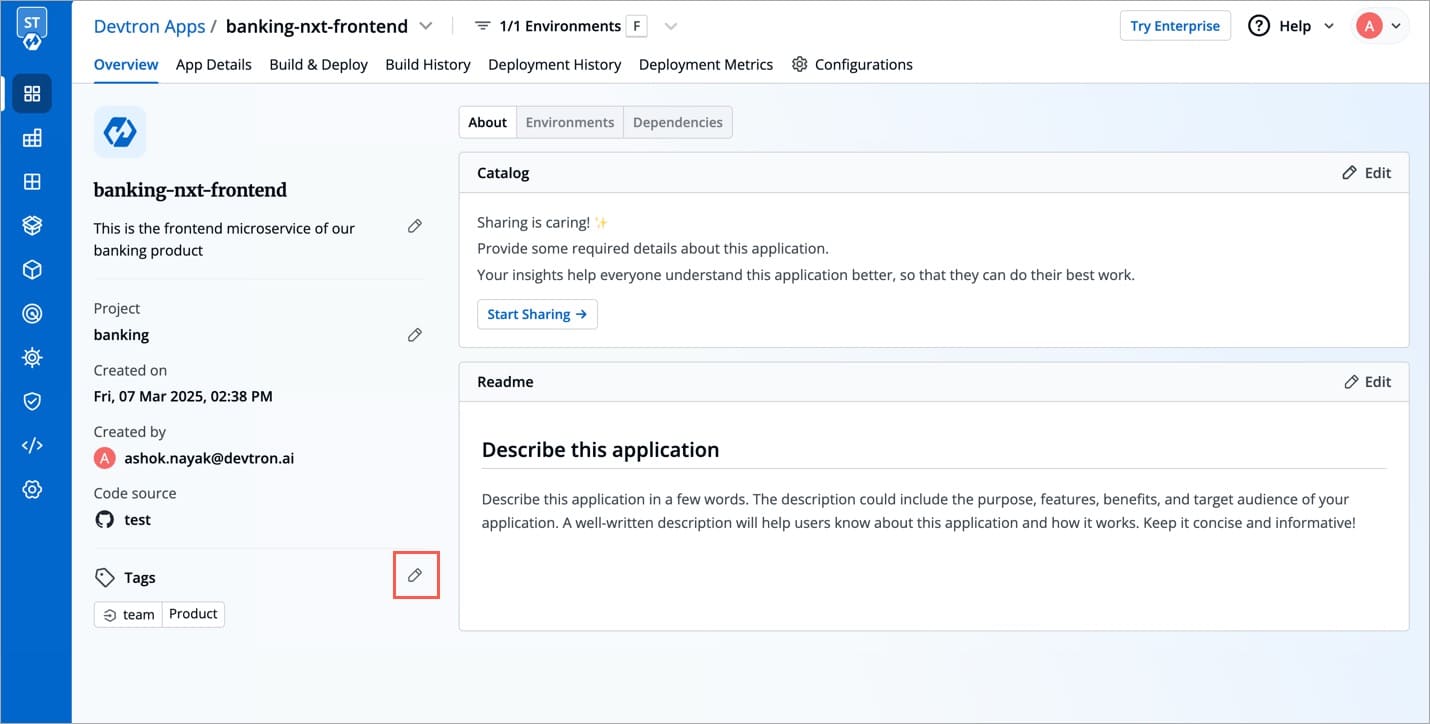The height and width of the screenshot is (724, 1430).
Task: Select the About section tab
Action: pos(488,122)
